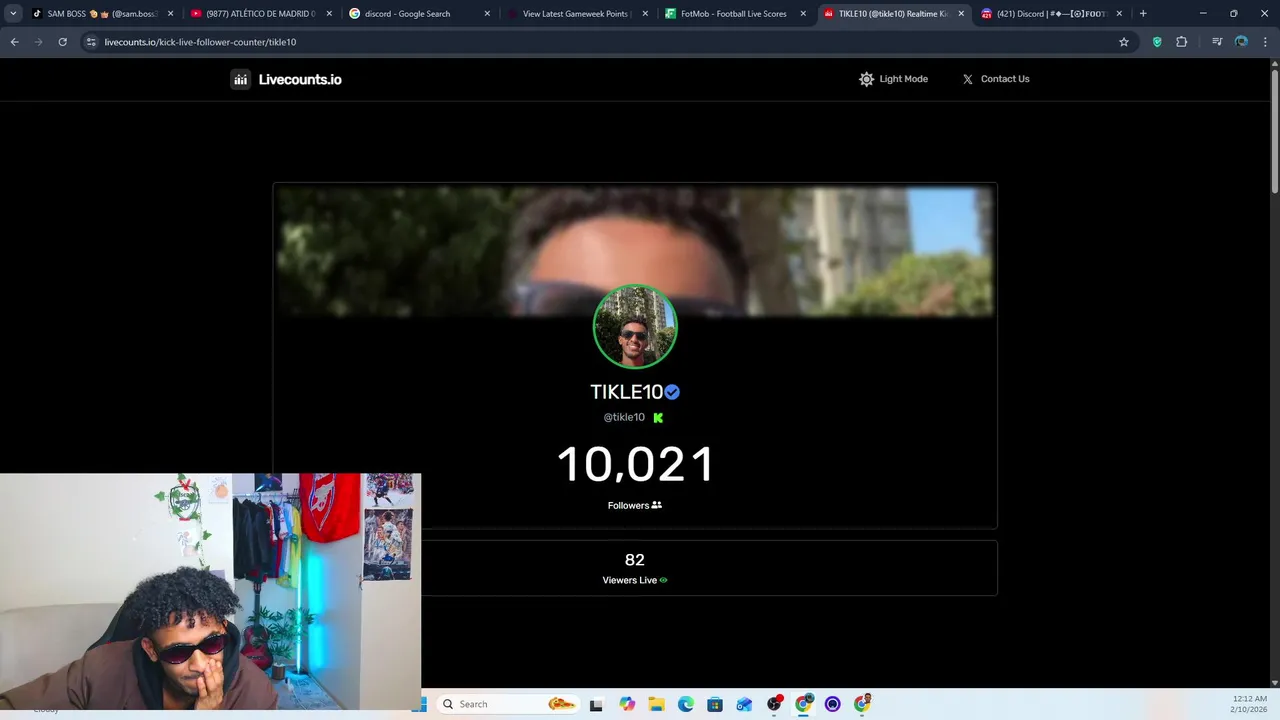Click the blue verified badge beside TIKLE10
This screenshot has width=1280, height=720.
tap(672, 392)
